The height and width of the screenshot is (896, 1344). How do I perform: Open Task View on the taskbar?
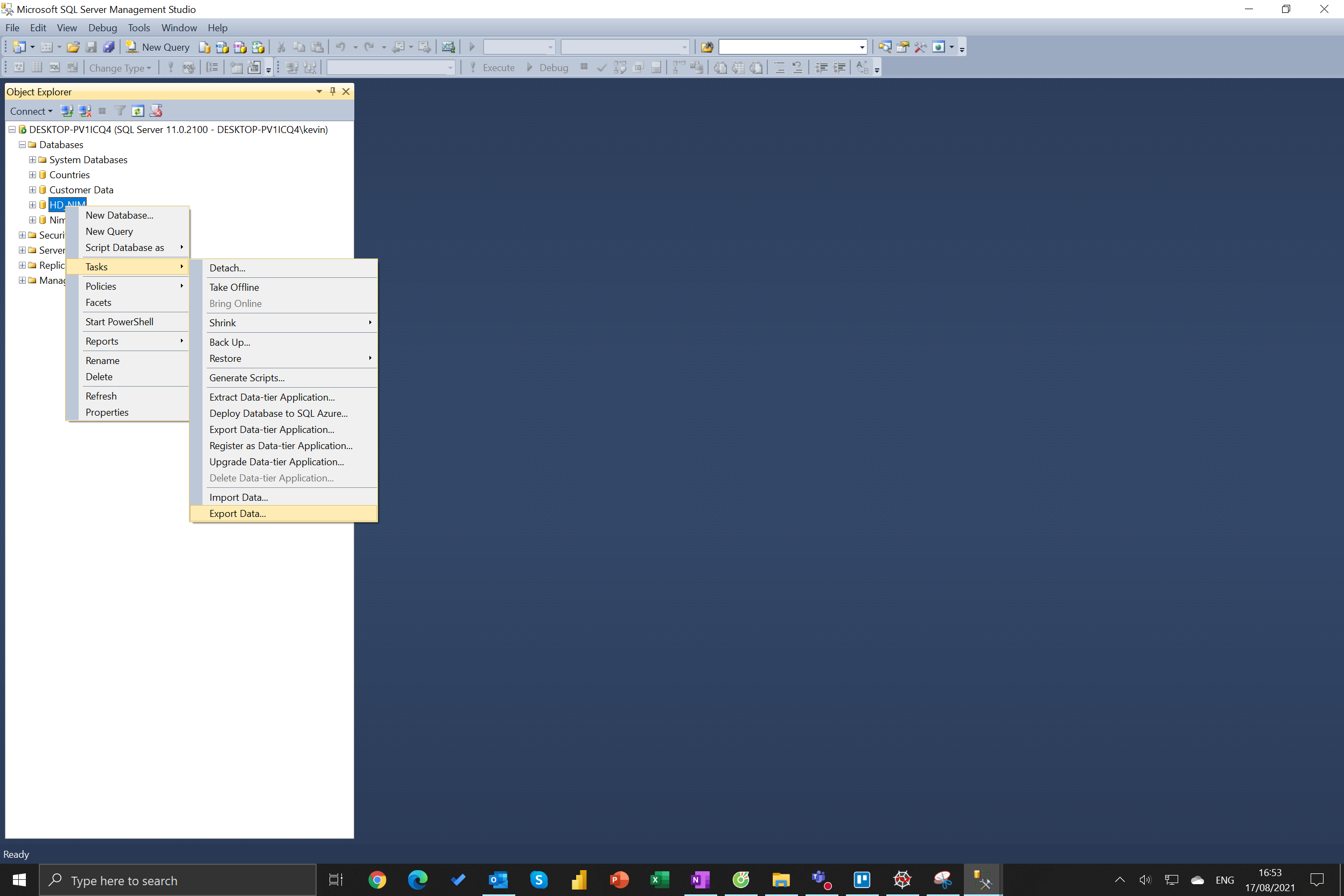click(x=336, y=880)
